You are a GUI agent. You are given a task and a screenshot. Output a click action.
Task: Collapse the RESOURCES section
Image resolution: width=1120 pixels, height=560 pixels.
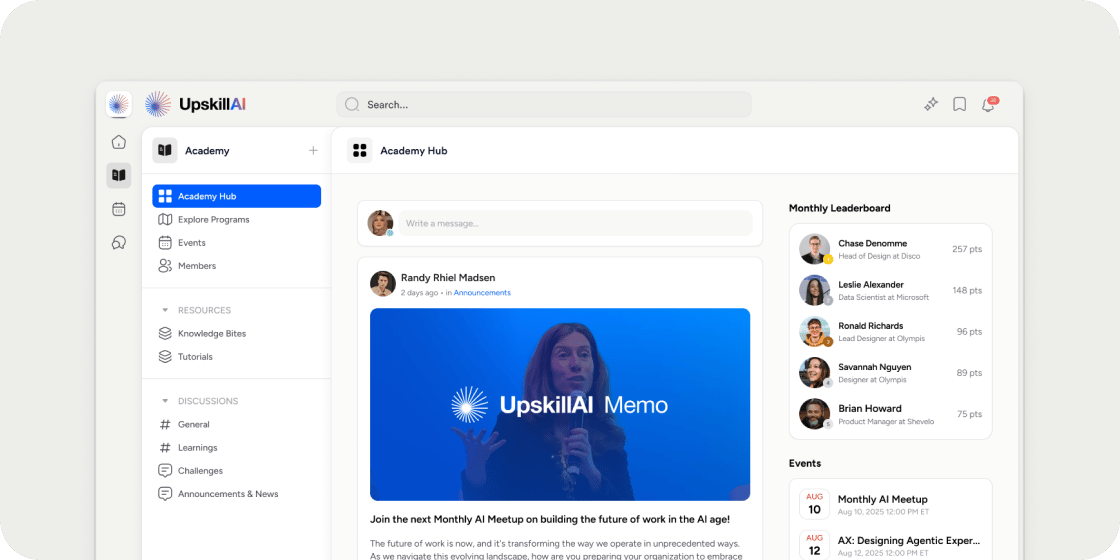coord(165,310)
